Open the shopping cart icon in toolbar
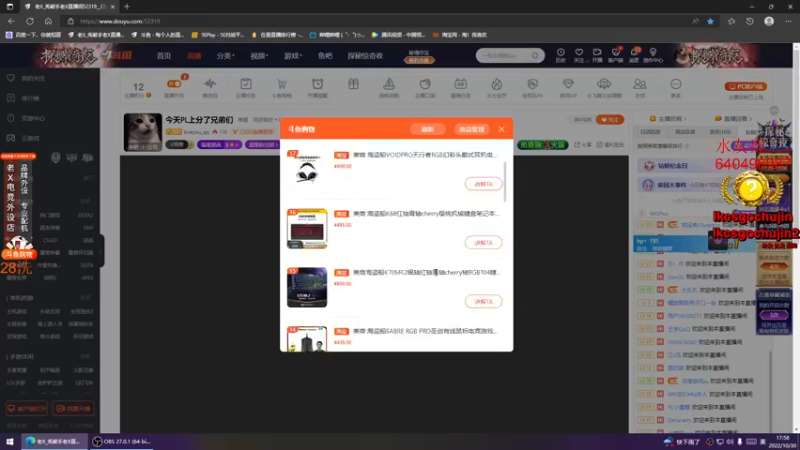This screenshot has width=800, height=450. click(281, 84)
